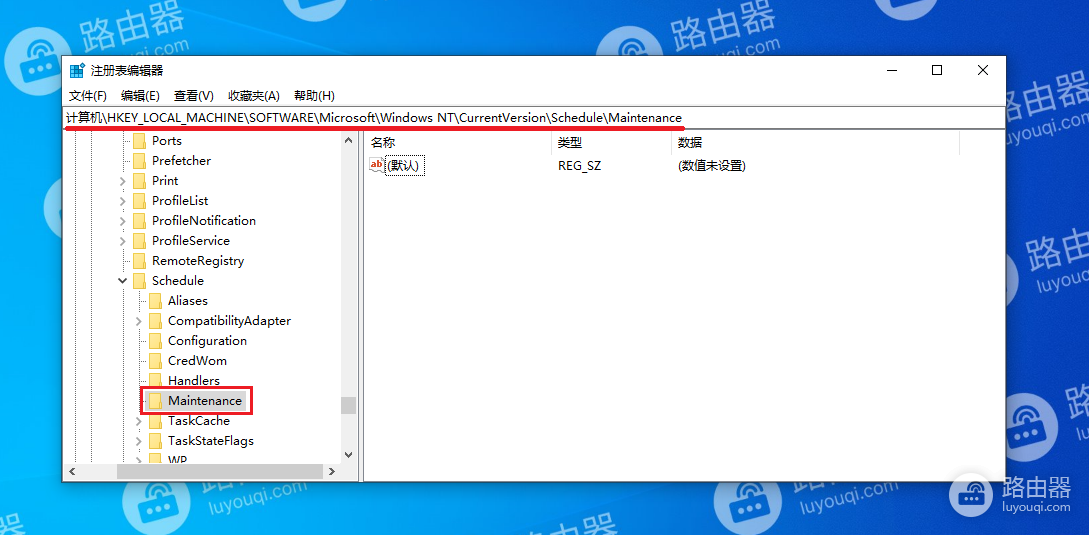Click the ab string icon of (默认) value
The image size is (1089, 535).
point(376,165)
